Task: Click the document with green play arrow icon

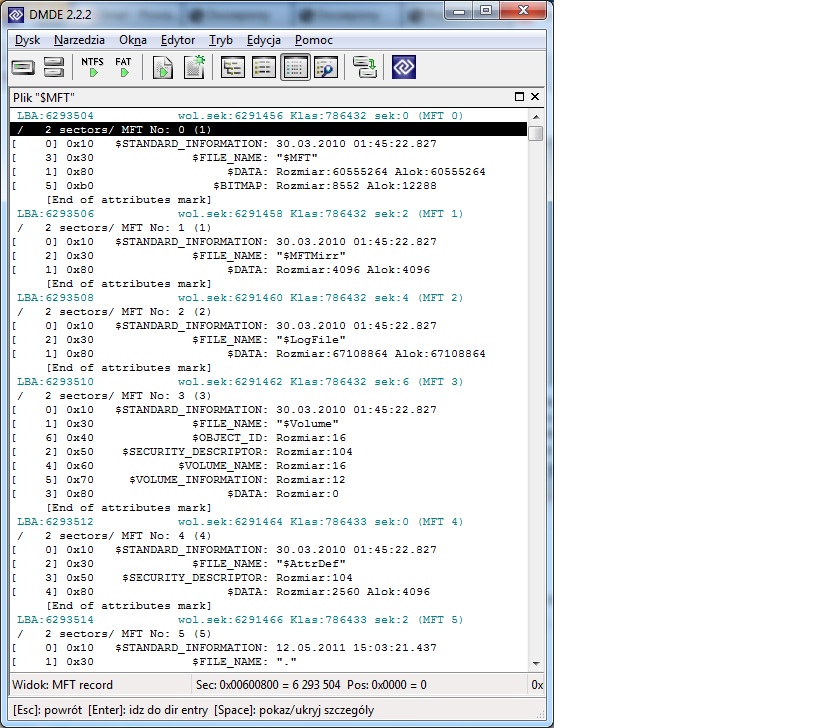Action: pos(162,67)
